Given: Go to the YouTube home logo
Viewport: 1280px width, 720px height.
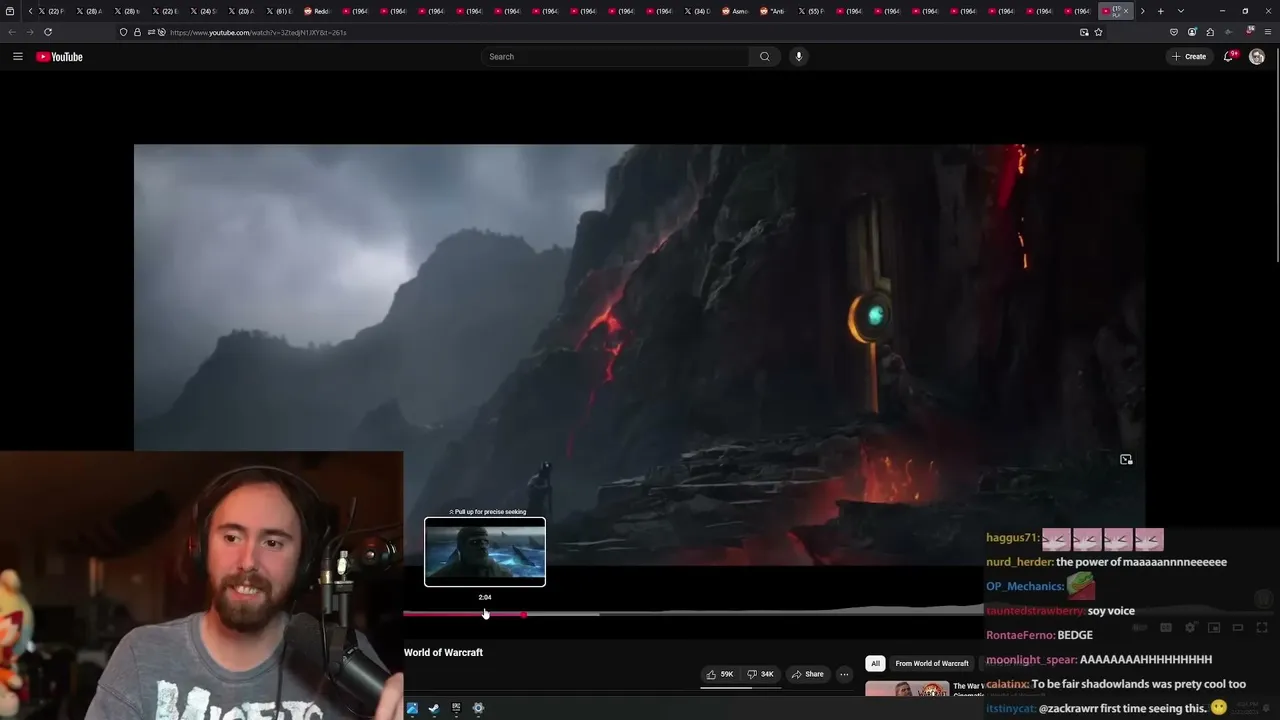Looking at the screenshot, I should pyautogui.click(x=60, y=57).
